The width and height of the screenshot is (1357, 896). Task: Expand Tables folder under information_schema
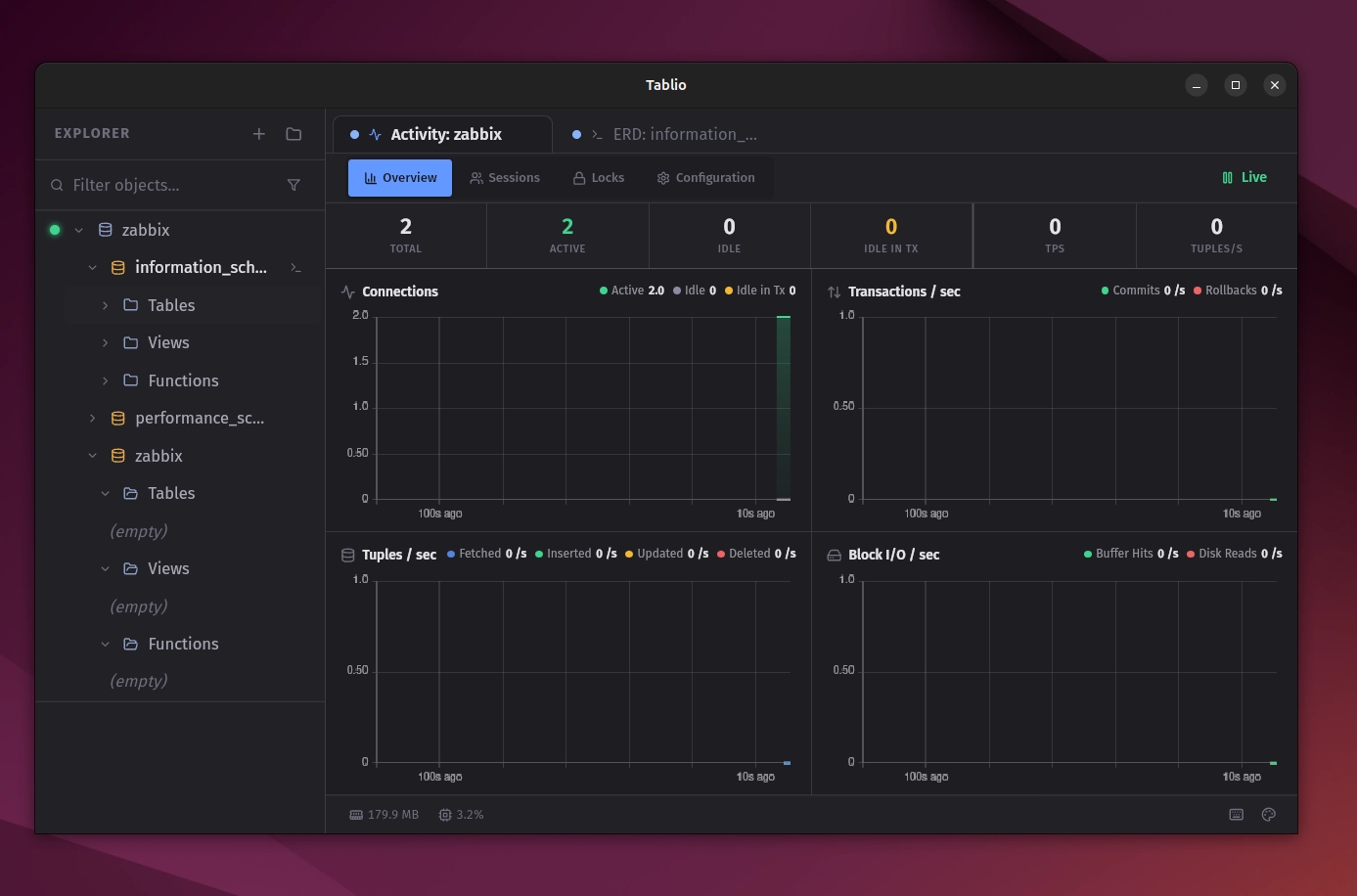click(106, 306)
